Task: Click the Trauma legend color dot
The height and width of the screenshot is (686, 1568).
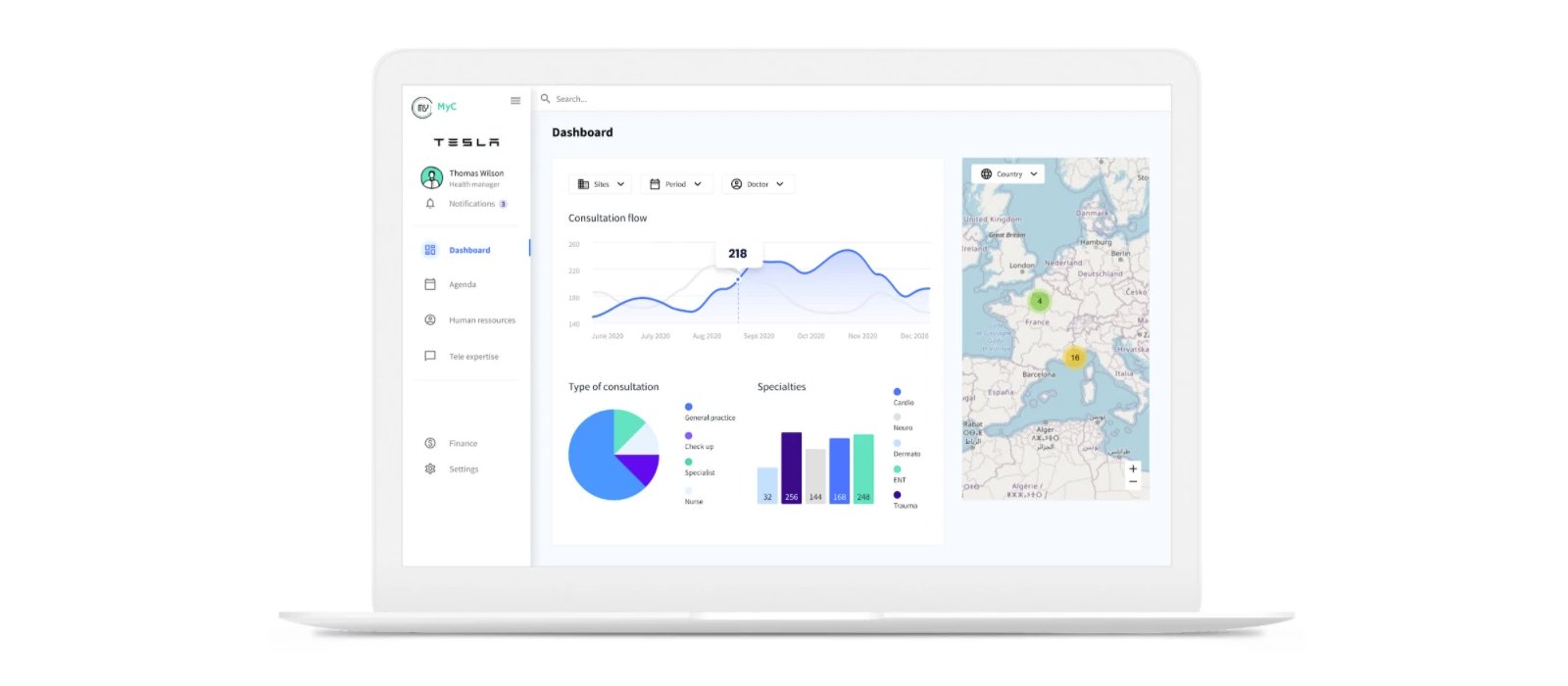Action: [x=897, y=495]
